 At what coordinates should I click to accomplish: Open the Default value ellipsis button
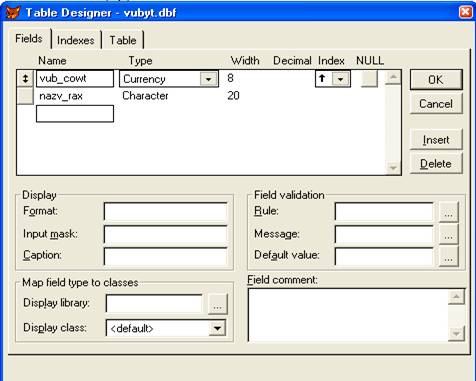[448, 256]
